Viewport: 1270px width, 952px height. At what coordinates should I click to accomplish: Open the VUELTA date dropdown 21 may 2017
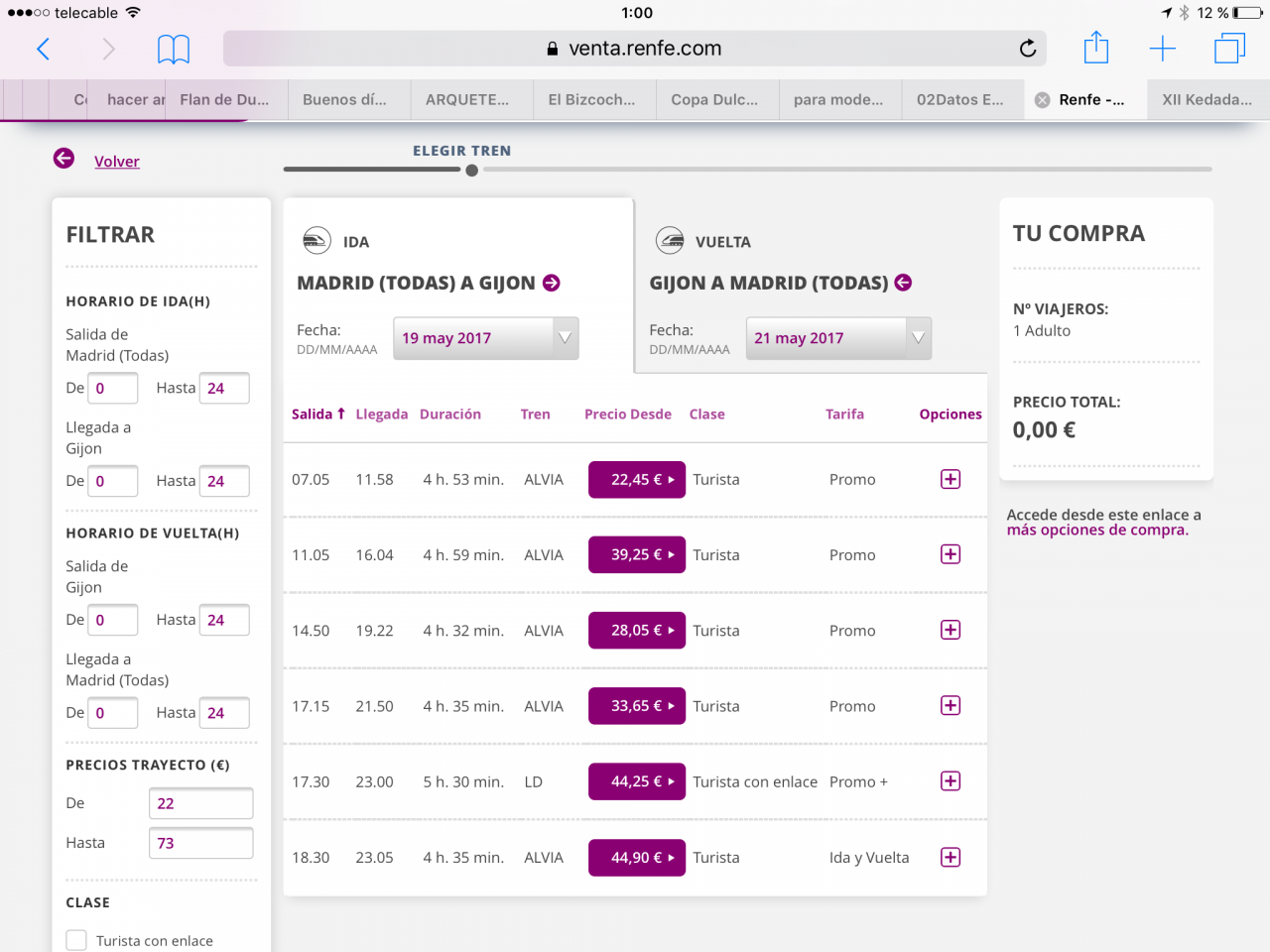tap(838, 338)
